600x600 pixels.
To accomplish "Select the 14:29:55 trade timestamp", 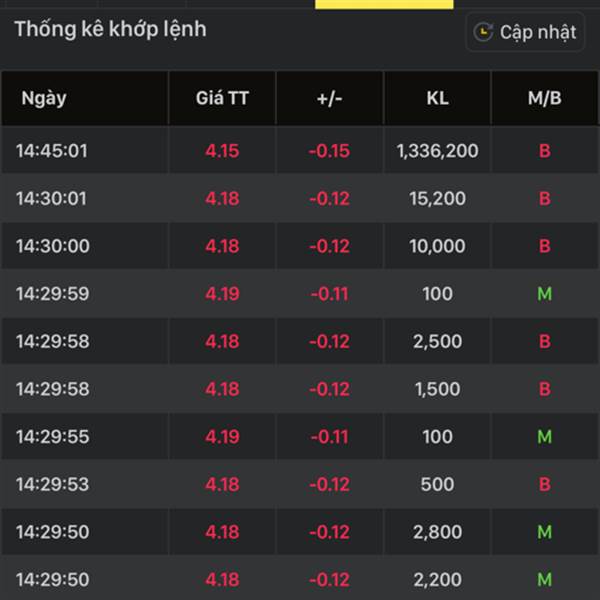I will [x=53, y=437].
